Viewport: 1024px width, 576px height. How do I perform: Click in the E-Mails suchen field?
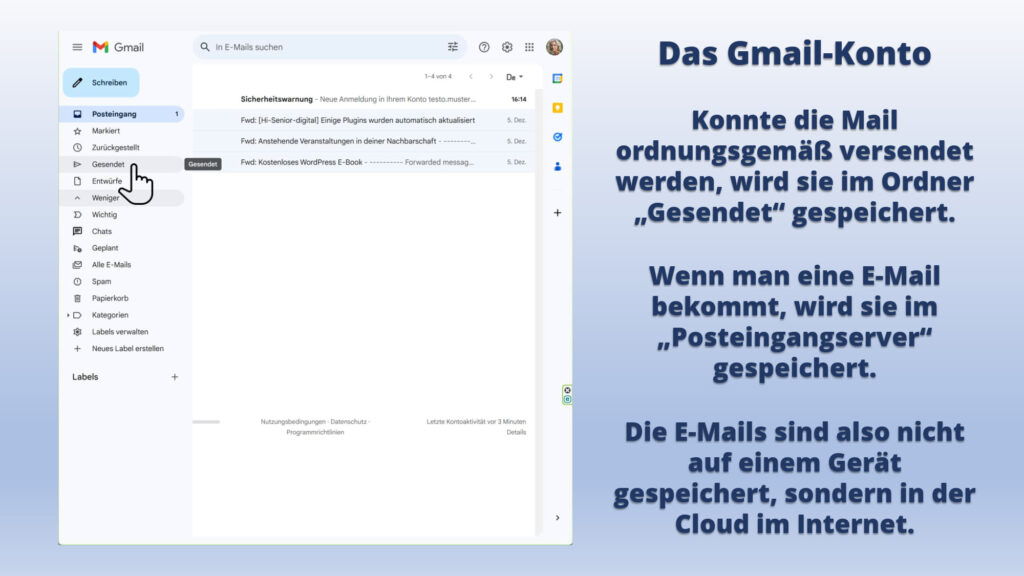(320, 47)
